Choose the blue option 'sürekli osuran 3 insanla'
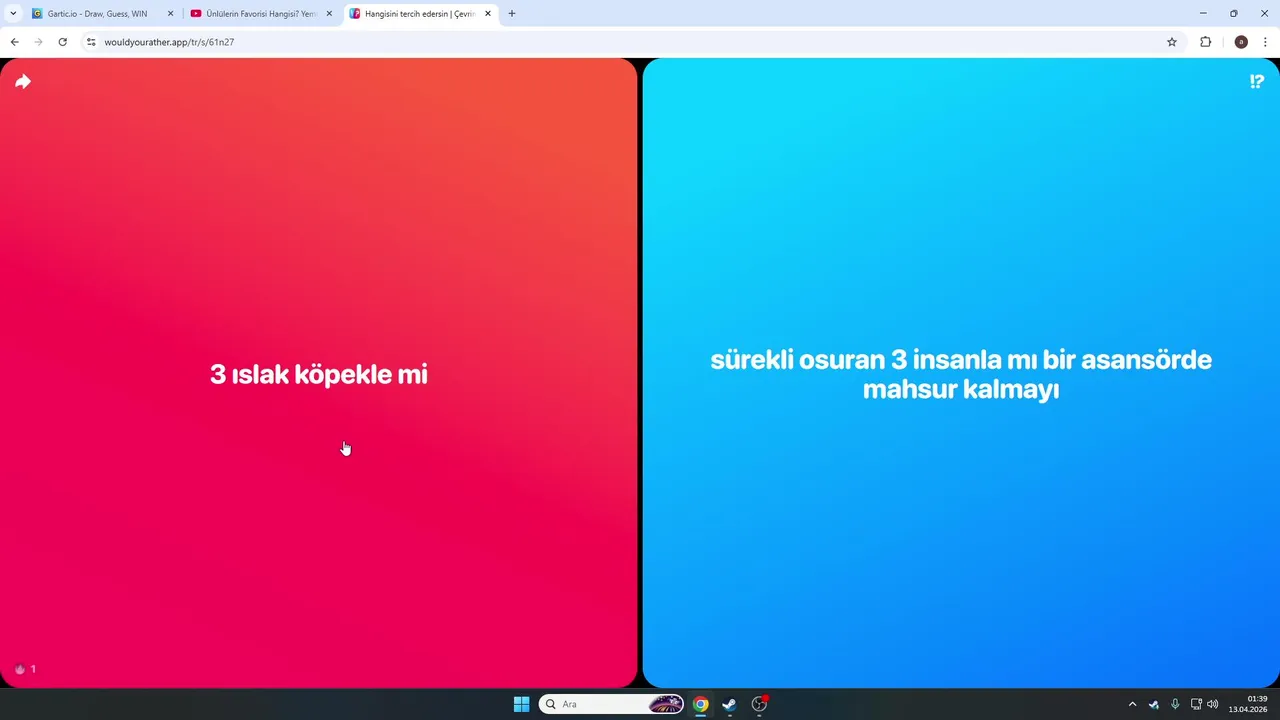 [x=961, y=373]
